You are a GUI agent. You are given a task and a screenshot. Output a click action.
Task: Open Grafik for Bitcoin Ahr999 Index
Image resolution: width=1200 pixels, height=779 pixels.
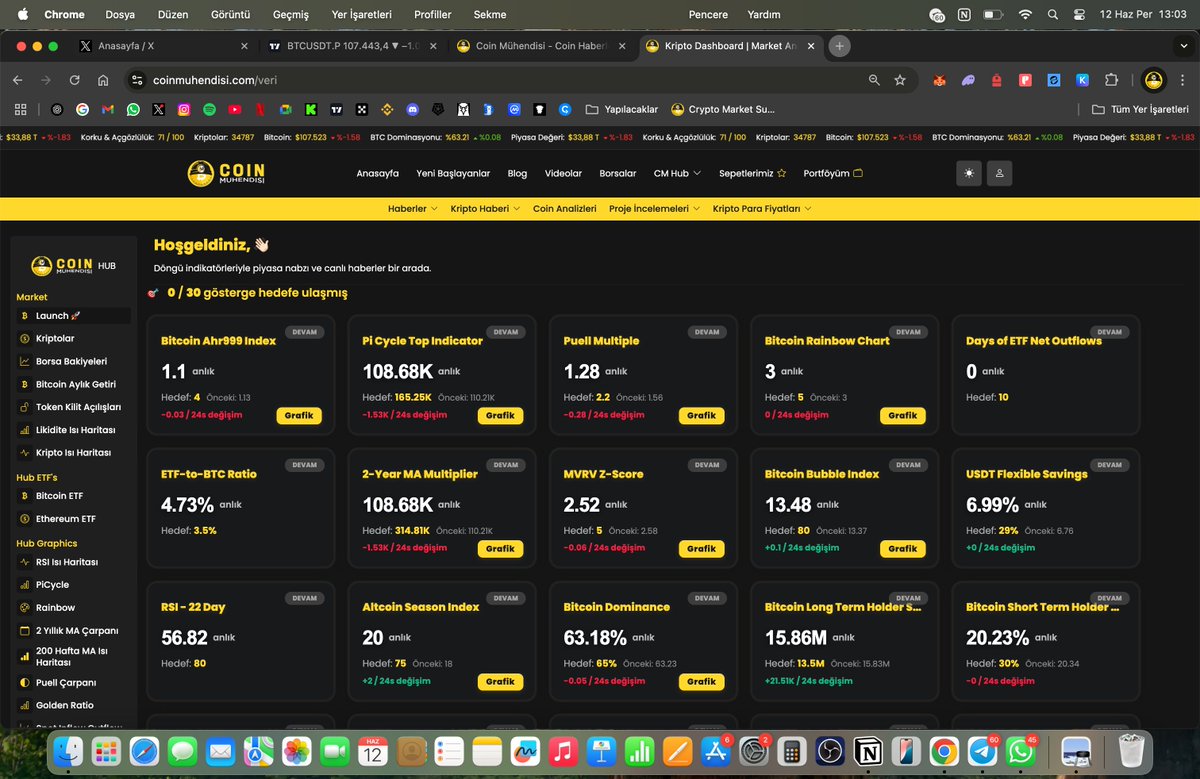pyautogui.click(x=299, y=415)
